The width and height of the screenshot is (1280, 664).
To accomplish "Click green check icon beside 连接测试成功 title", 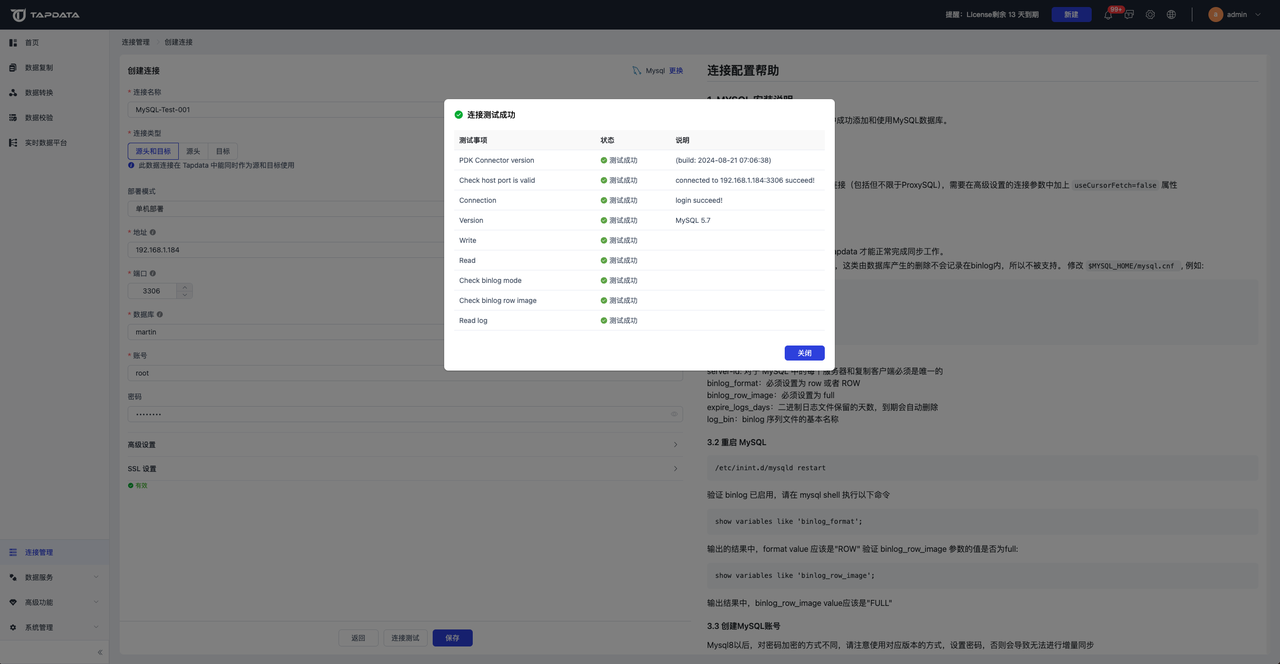I will [x=459, y=115].
